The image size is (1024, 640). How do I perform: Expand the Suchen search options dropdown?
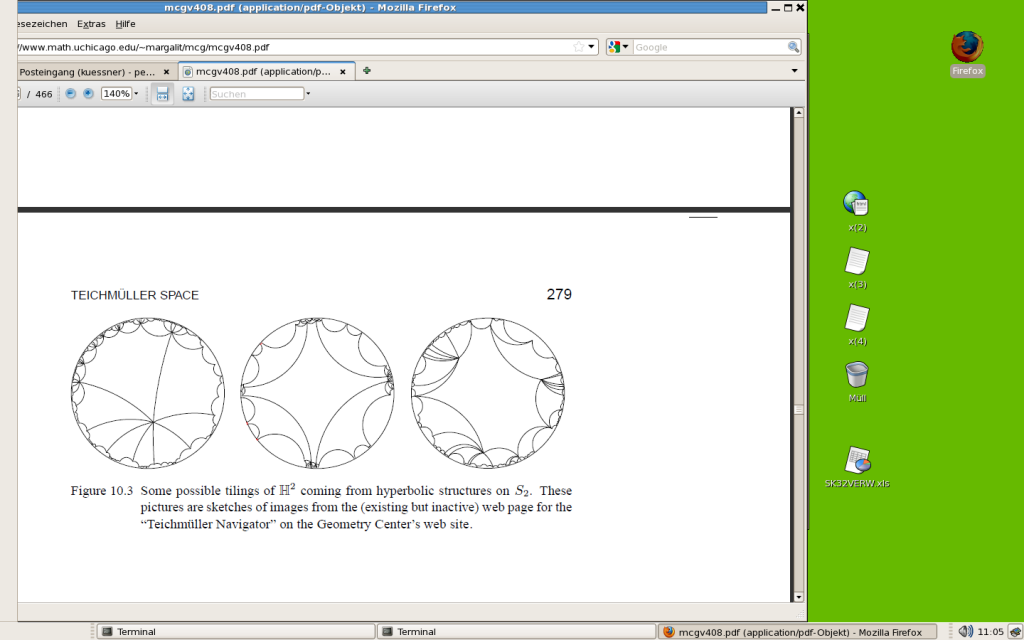[308, 94]
